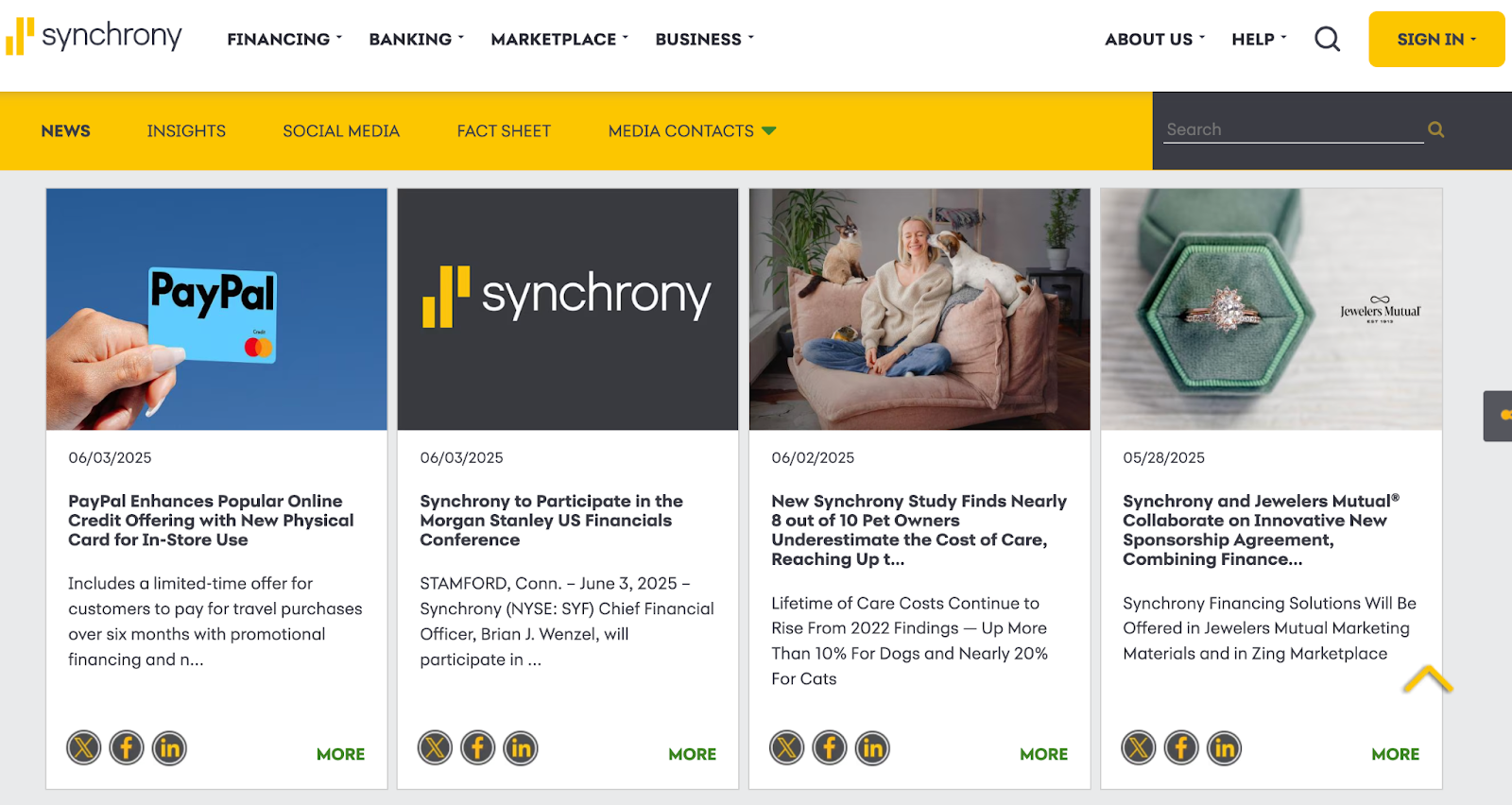The width and height of the screenshot is (1512, 805).
Task: Select the News tab
Action: [66, 131]
